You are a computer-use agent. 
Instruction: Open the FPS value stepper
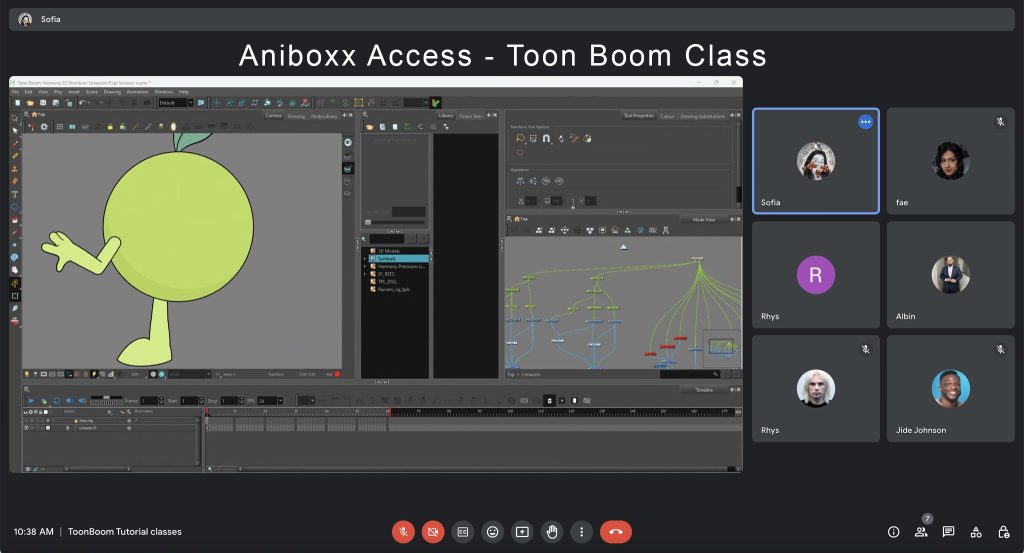pos(280,400)
